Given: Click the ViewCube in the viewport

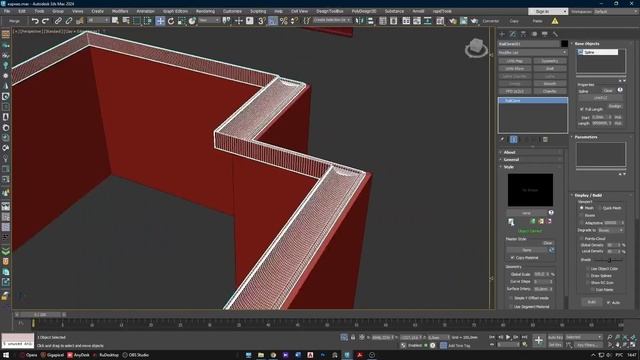Looking at the screenshot, I should [476, 47].
